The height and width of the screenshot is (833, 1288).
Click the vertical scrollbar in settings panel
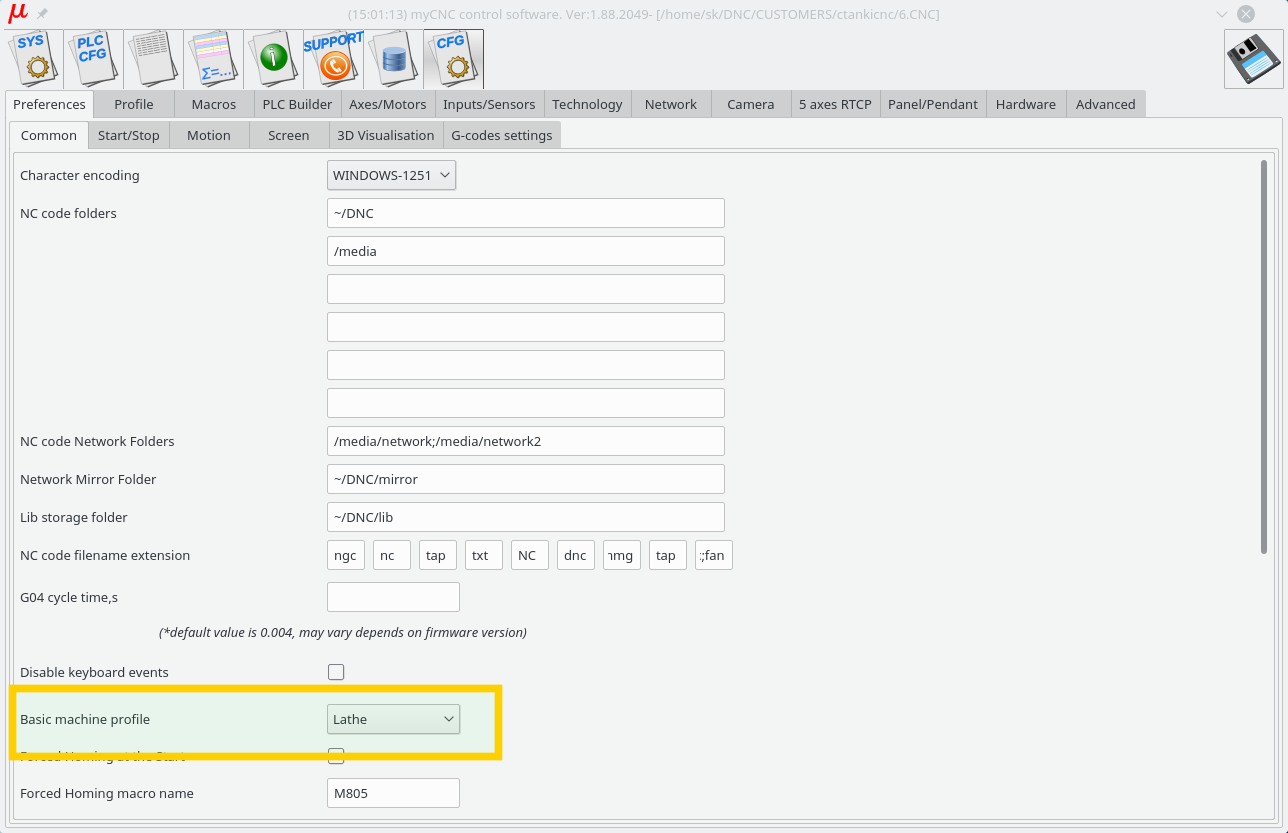pyautogui.click(x=1264, y=355)
